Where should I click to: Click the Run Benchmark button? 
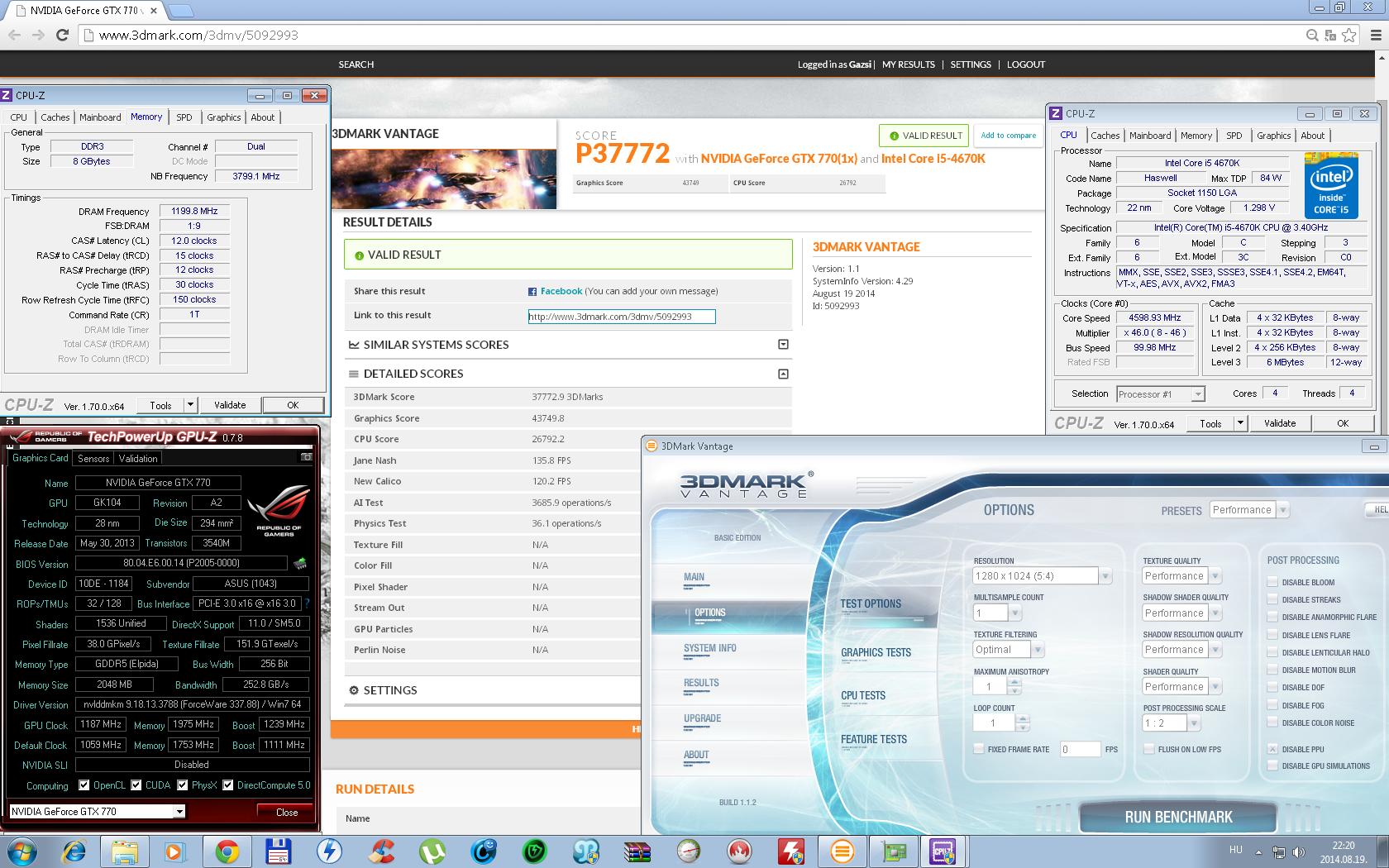tap(1178, 818)
